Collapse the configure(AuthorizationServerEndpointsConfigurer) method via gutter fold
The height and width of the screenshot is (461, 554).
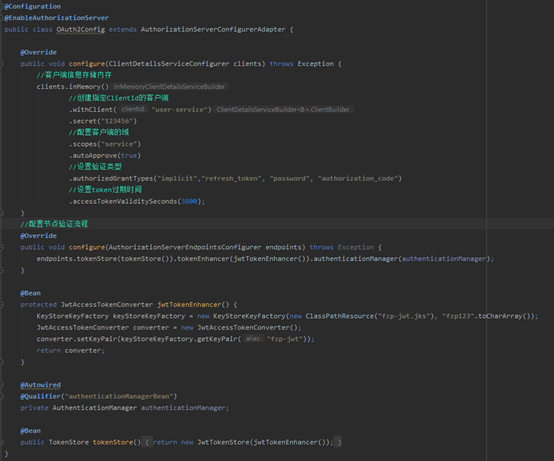[x=1, y=247]
